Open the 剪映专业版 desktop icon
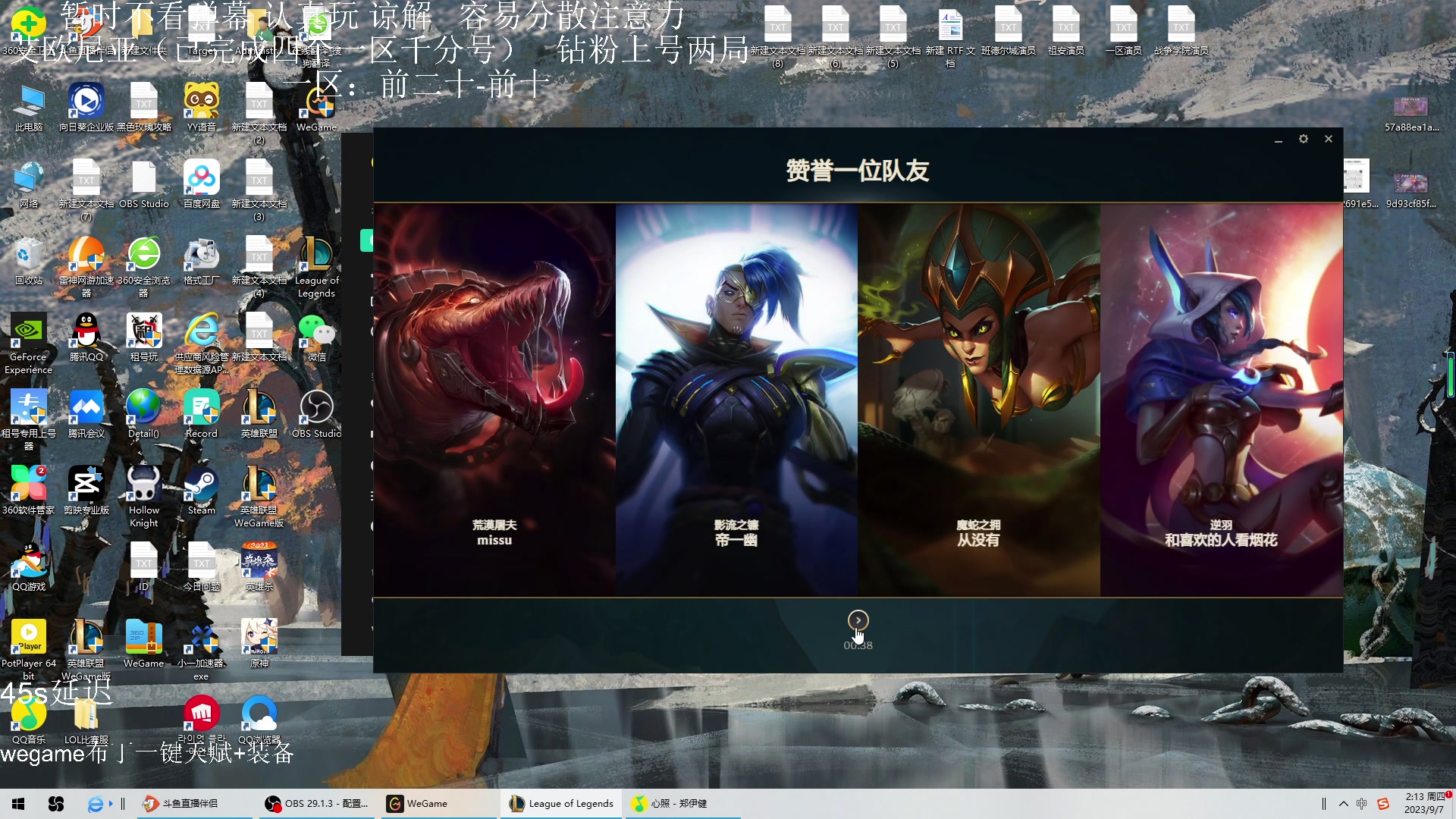 (86, 491)
